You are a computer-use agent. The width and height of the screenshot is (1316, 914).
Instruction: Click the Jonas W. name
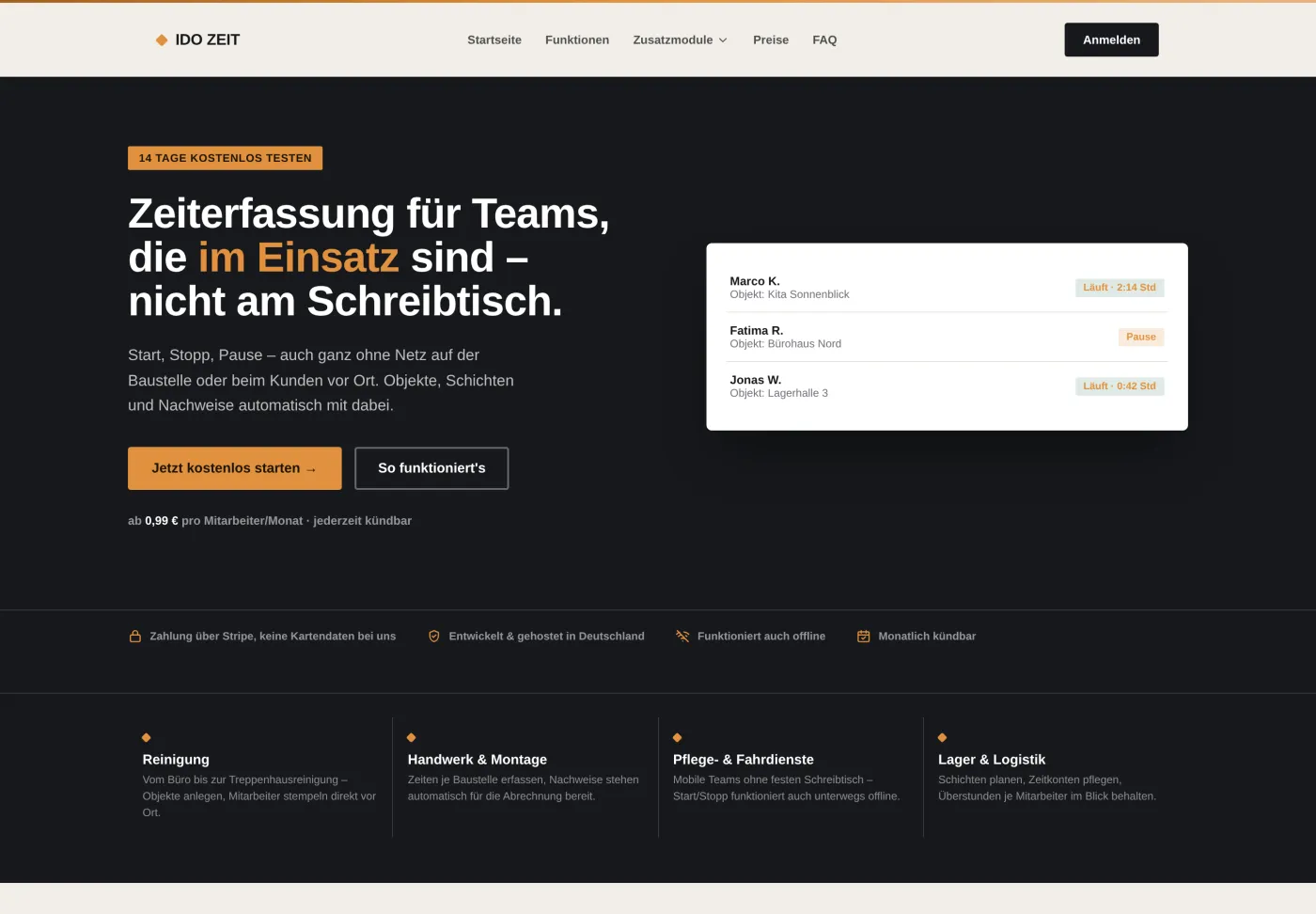756,380
